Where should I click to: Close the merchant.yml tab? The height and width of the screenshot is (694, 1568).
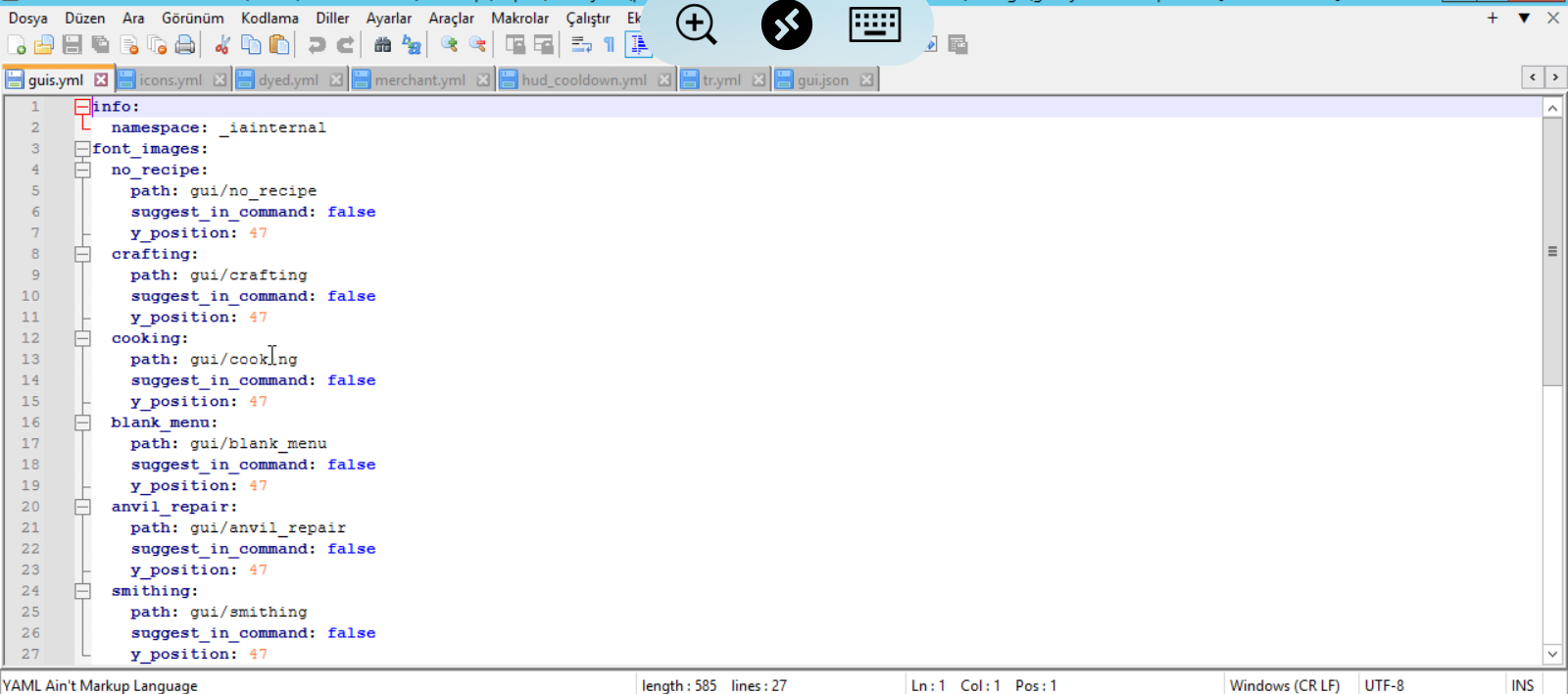pyautogui.click(x=483, y=80)
